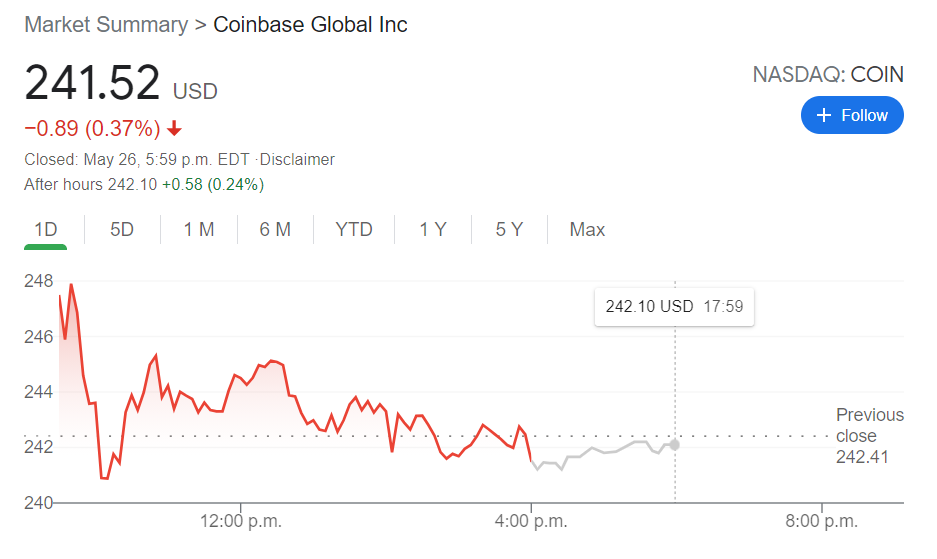
Task: Switch to the 1 M chart tab
Action: [x=199, y=230]
